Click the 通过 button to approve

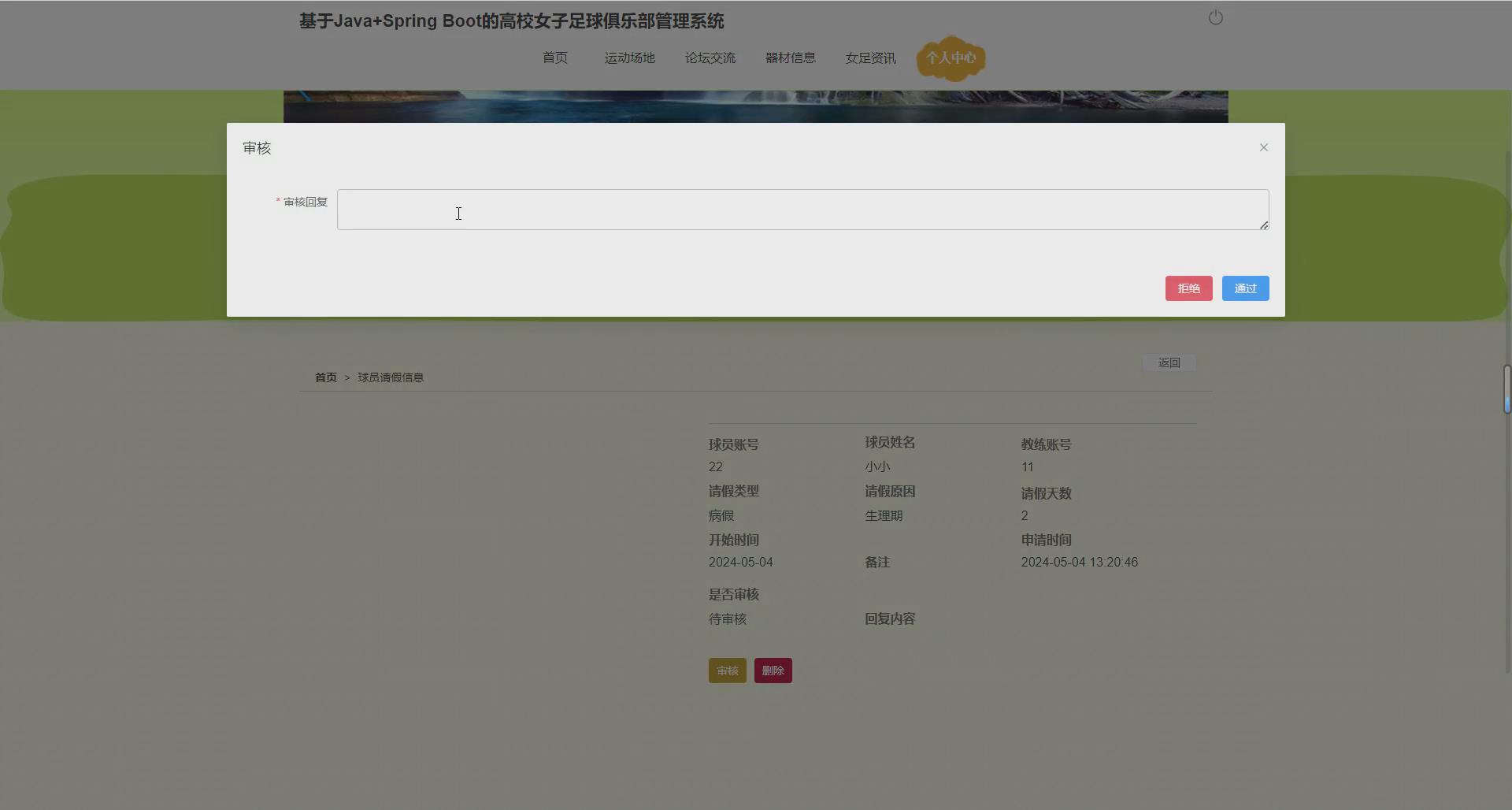coord(1245,288)
